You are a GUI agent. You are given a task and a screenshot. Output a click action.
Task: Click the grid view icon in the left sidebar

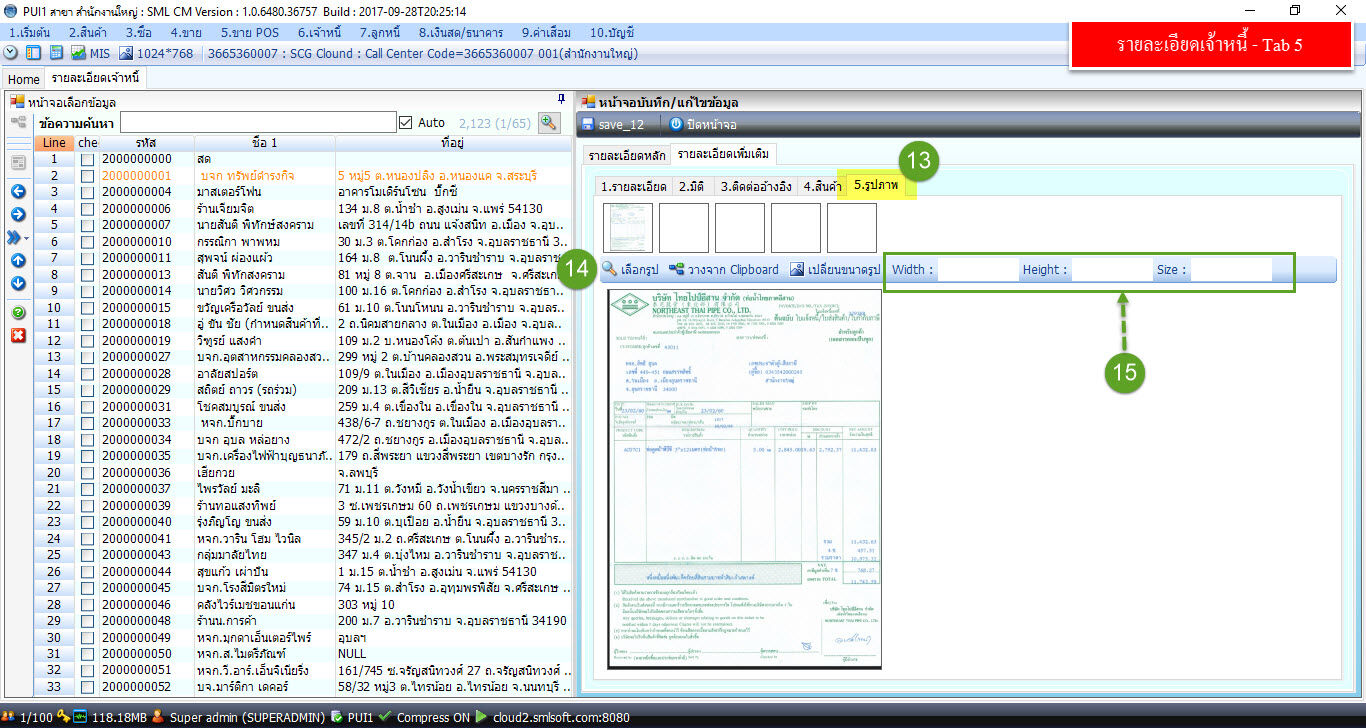point(18,162)
